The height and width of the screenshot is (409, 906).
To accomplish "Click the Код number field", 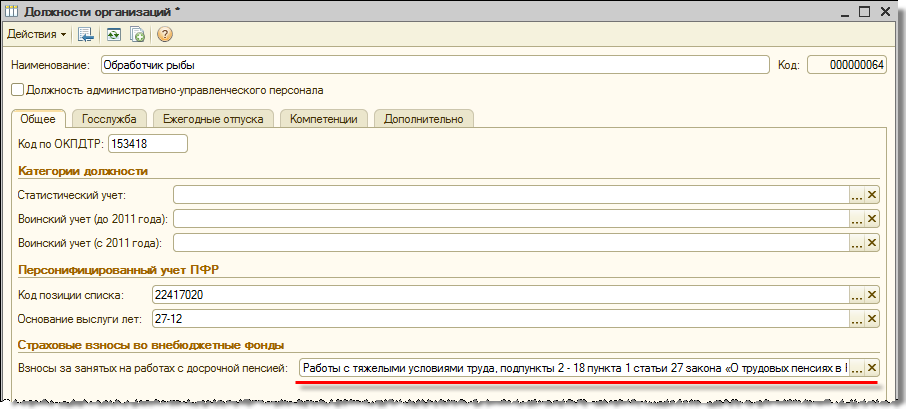I will (x=846, y=66).
